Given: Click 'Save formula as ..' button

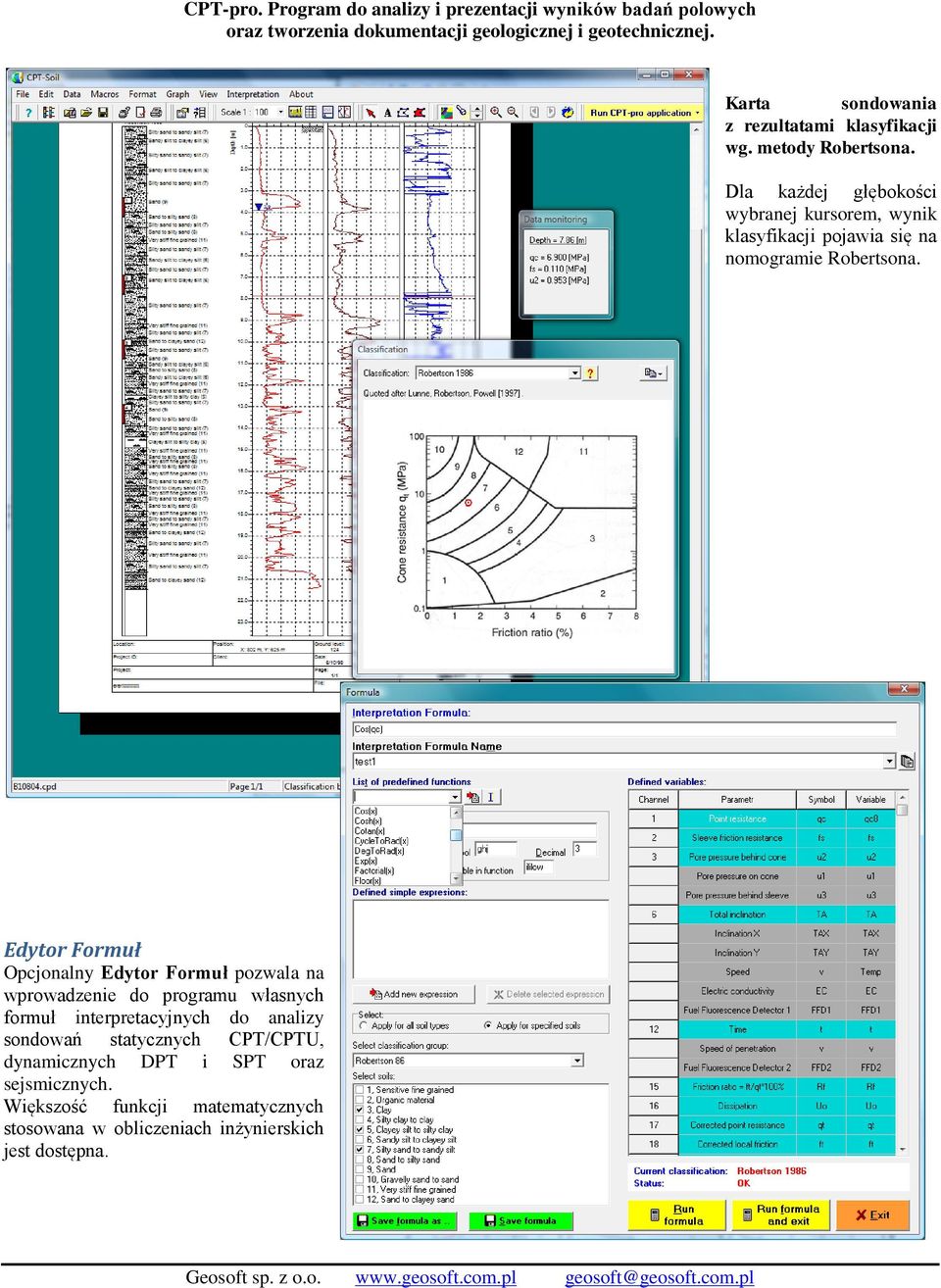Looking at the screenshot, I should 403,1221.
